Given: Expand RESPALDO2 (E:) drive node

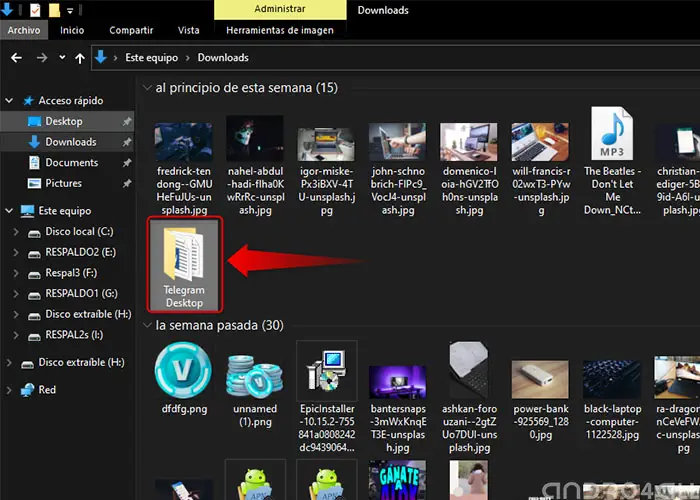Looking at the screenshot, I should point(16,252).
